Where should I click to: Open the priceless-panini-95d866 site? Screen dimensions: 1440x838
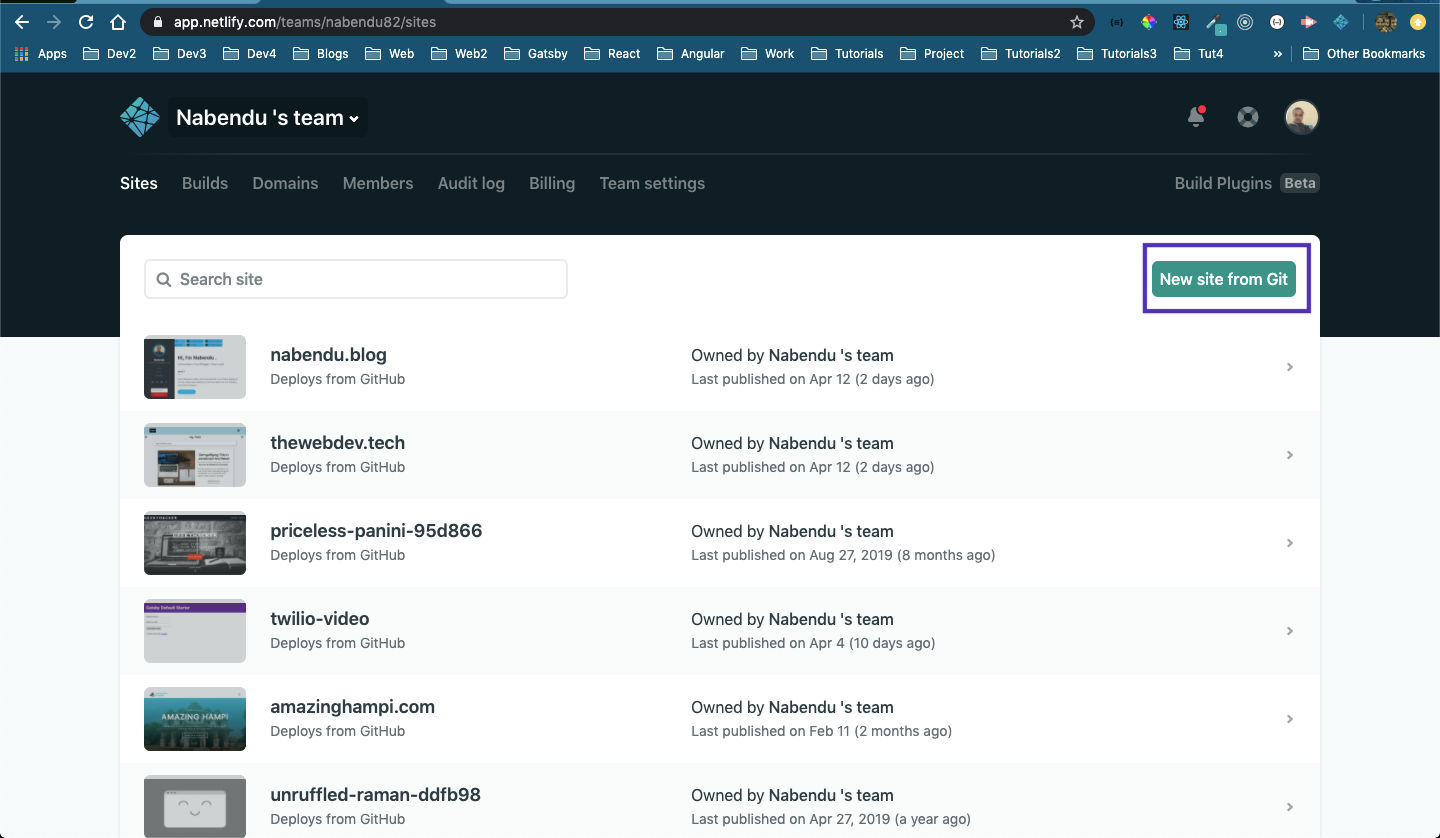pyautogui.click(x=376, y=531)
